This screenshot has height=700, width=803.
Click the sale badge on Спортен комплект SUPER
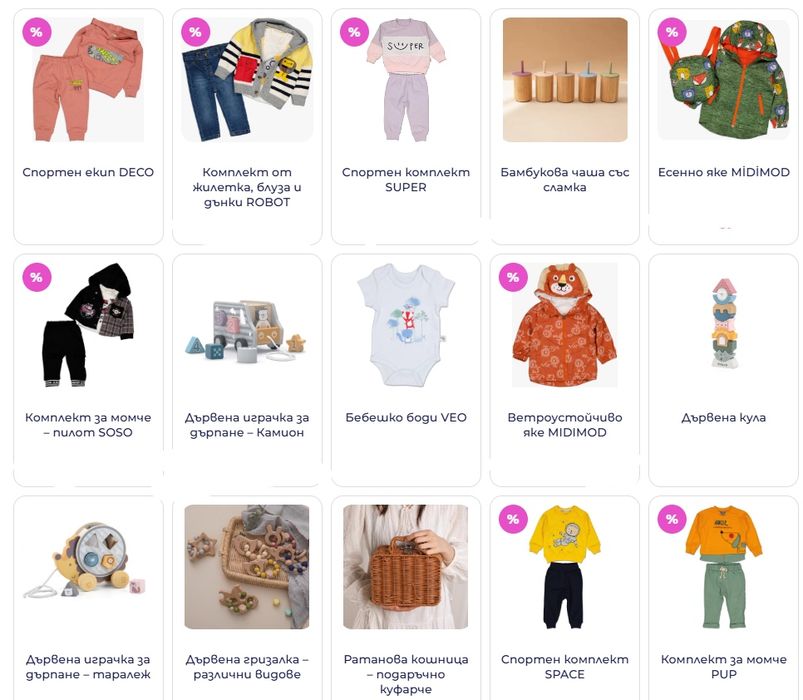coord(354,32)
